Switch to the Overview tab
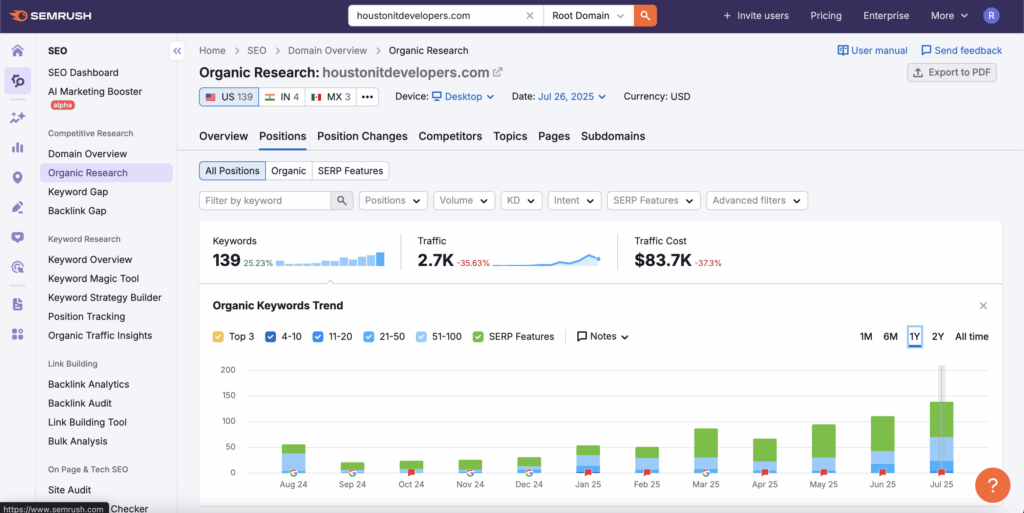Image resolution: width=1024 pixels, height=513 pixels. (x=223, y=136)
